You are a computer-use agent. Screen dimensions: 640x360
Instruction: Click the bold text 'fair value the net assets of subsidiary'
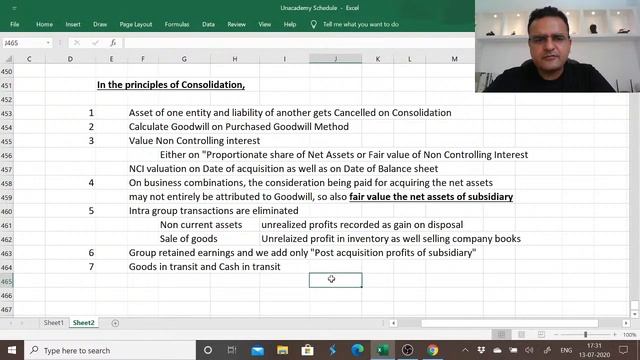click(431, 197)
